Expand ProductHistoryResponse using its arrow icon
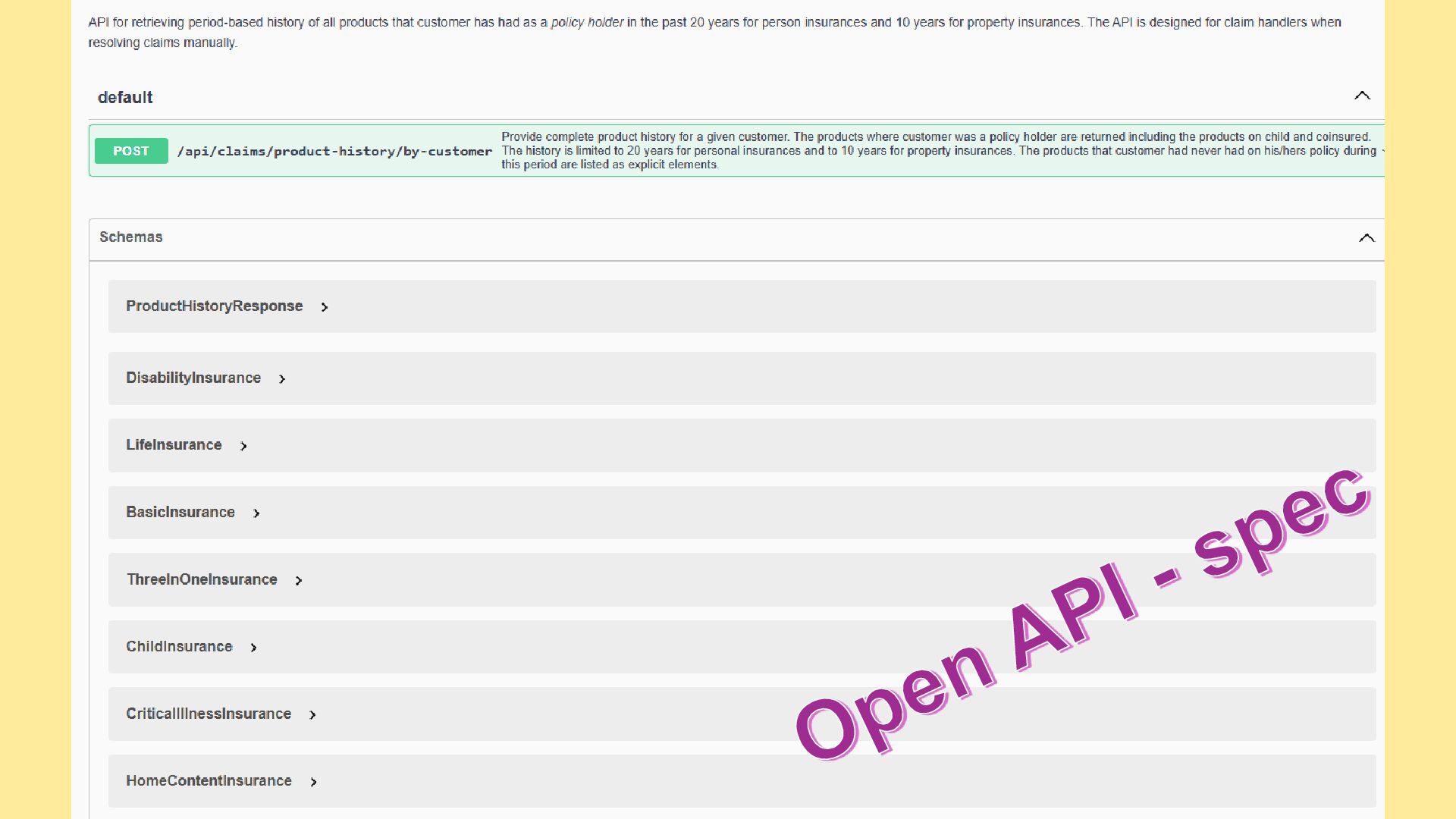1456x819 pixels. (x=325, y=307)
